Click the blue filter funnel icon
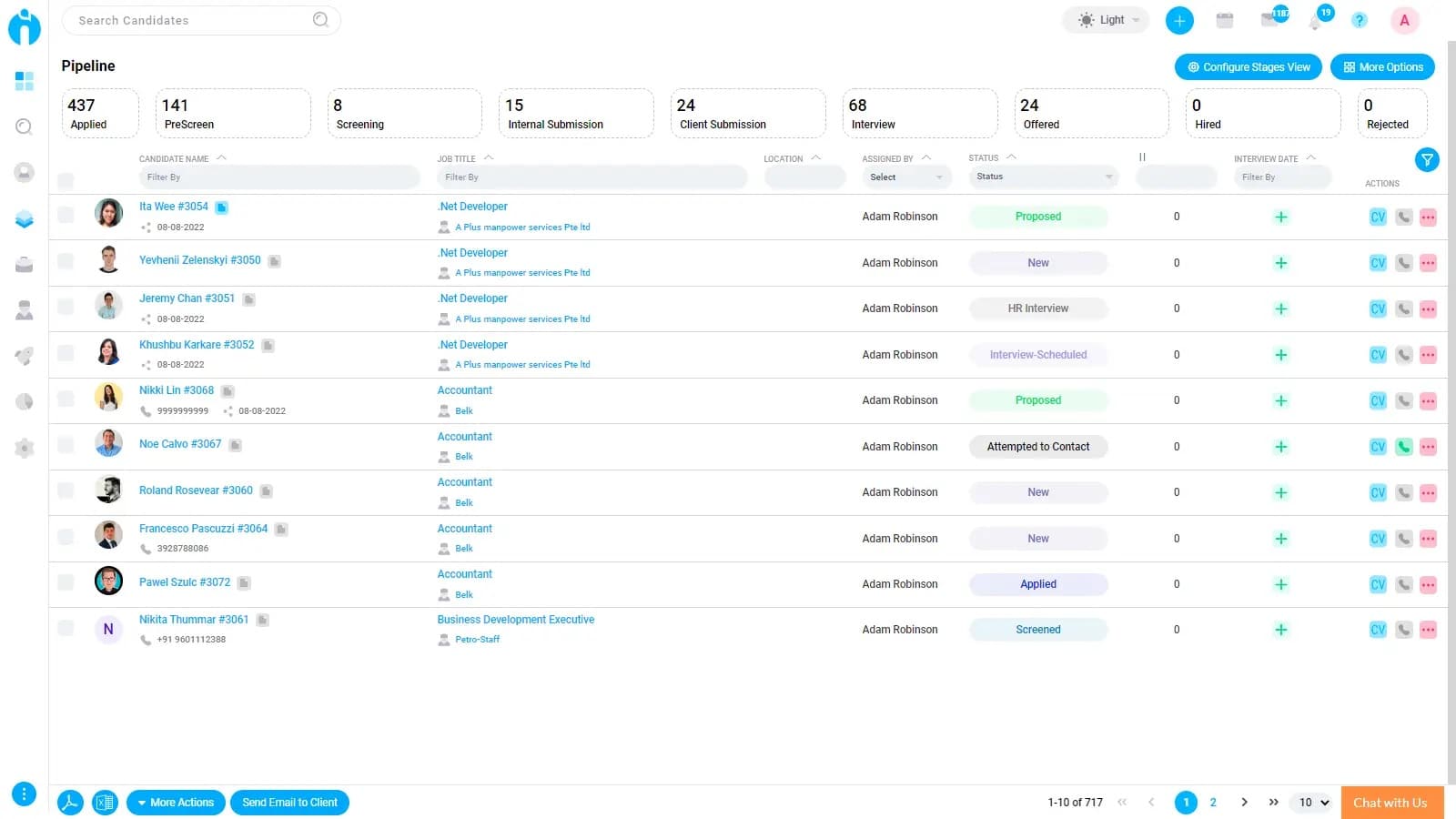The height and width of the screenshot is (819, 1456). click(1426, 160)
